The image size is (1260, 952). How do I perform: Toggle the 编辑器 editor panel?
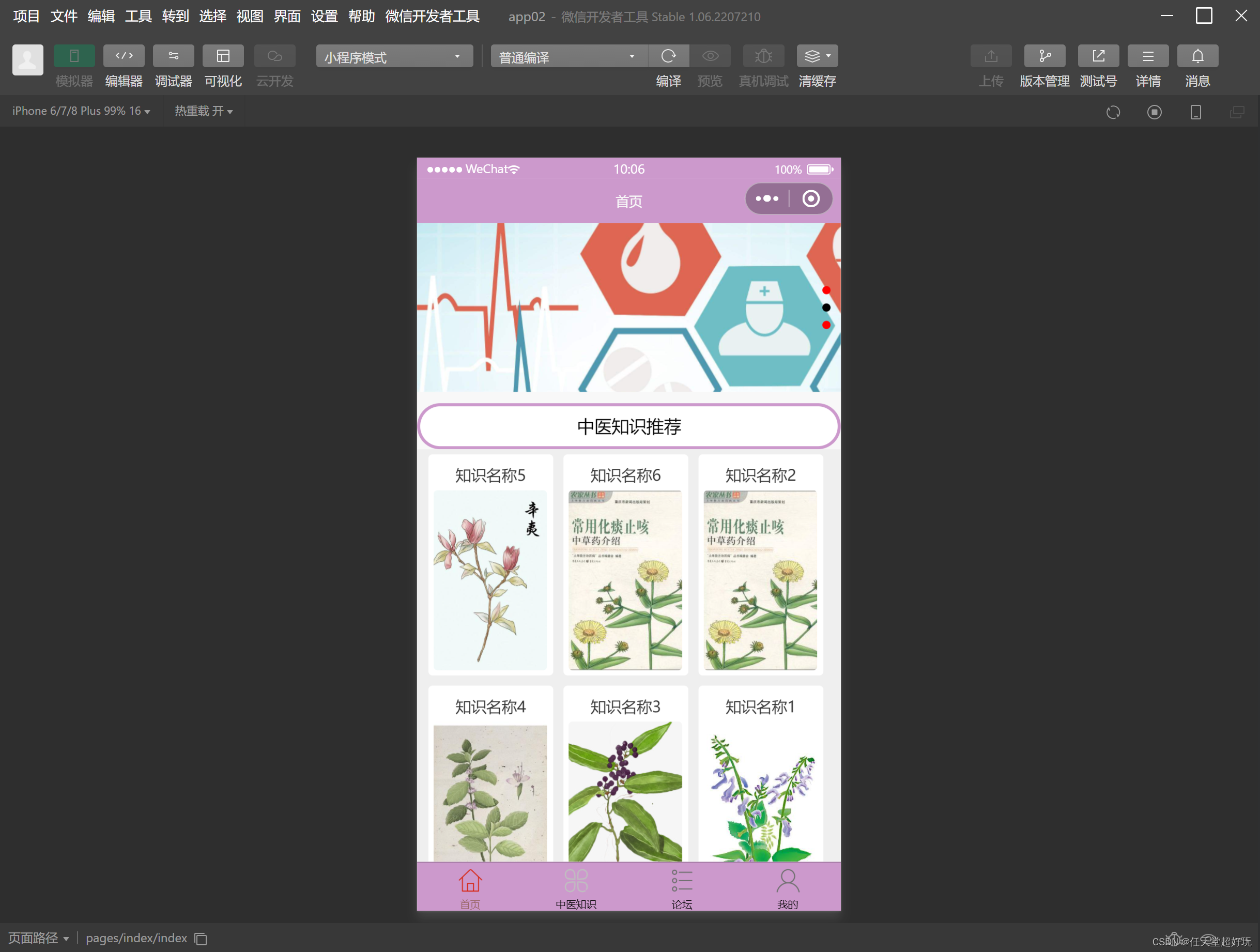[x=124, y=56]
